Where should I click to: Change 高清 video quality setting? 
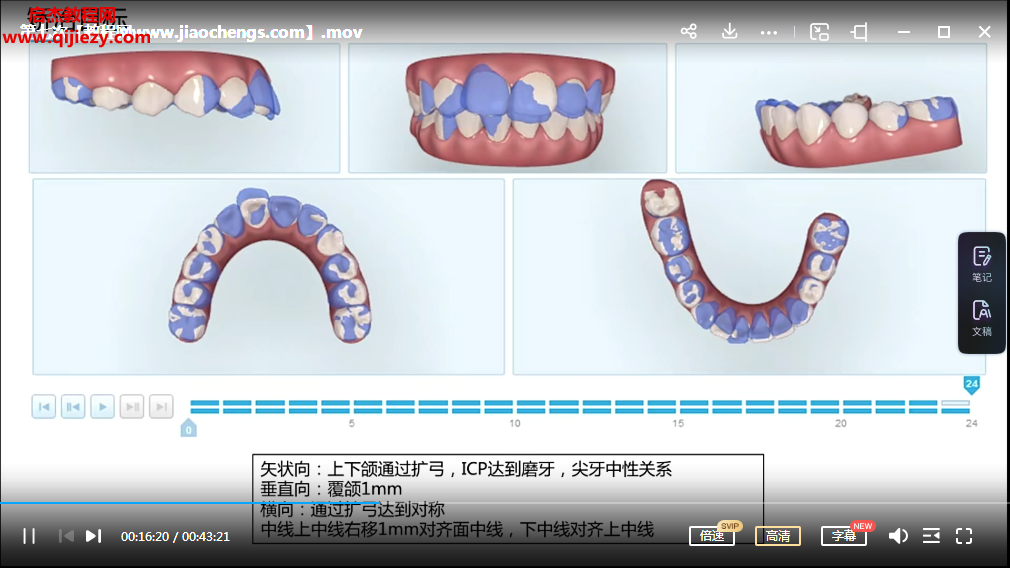(x=778, y=536)
